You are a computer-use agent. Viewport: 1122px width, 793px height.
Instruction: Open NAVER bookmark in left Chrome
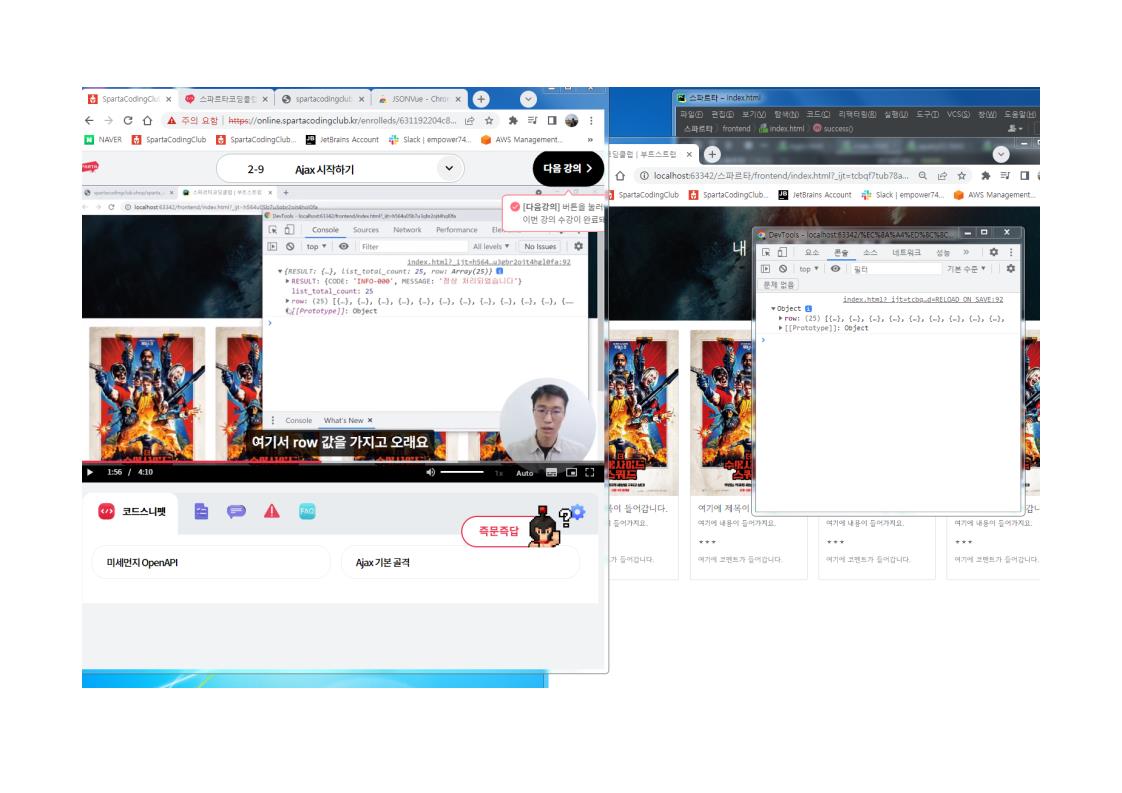pos(103,140)
